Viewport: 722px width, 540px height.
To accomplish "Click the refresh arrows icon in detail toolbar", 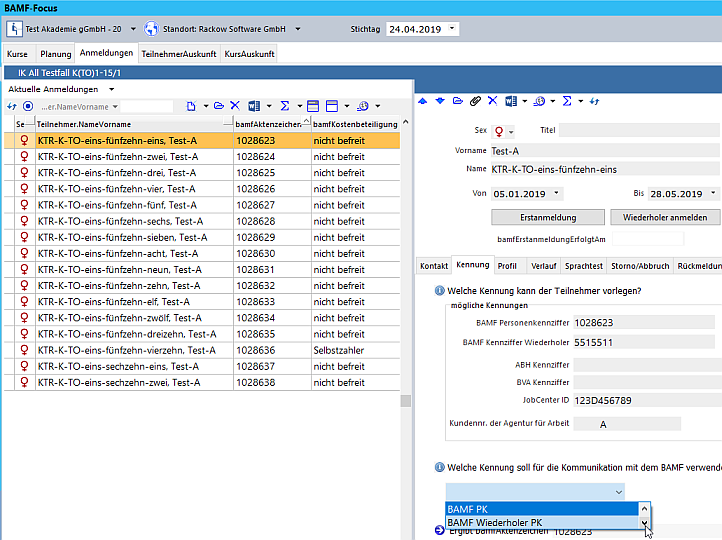I will [594, 101].
